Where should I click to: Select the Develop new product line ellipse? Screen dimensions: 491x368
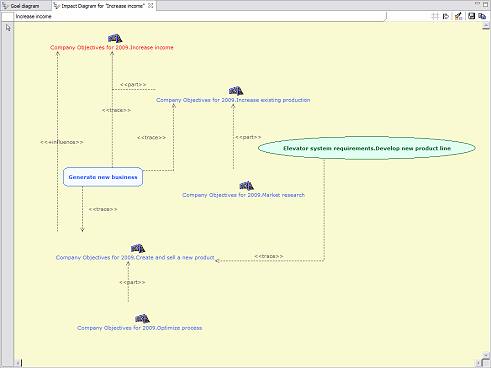coord(367,148)
